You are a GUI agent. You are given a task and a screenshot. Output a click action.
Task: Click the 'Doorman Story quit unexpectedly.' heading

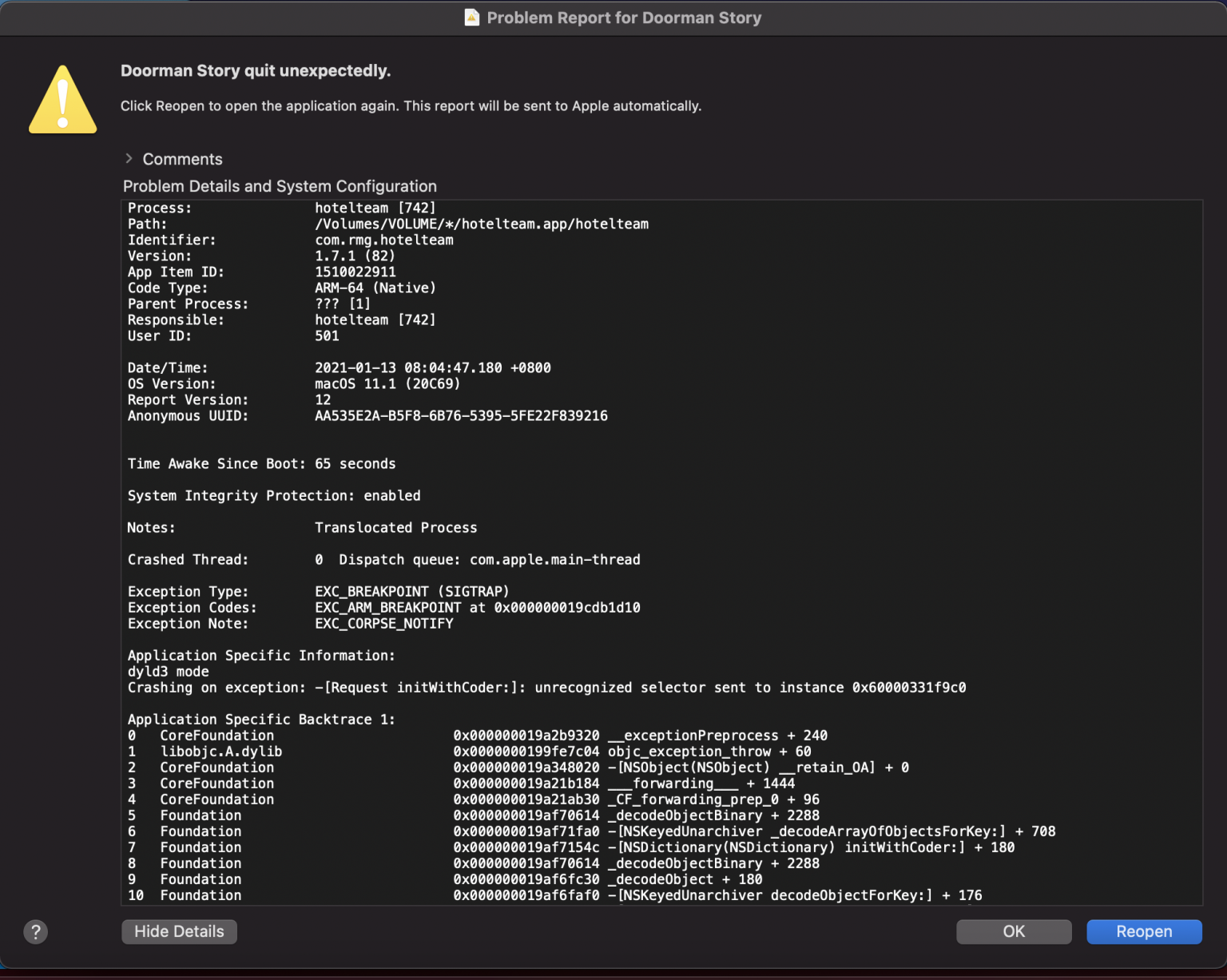tap(256, 71)
